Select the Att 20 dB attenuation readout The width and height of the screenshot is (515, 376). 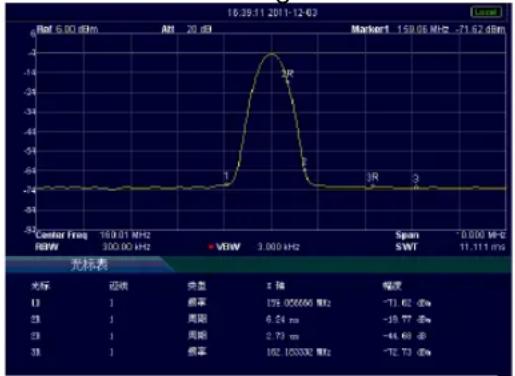(x=186, y=29)
